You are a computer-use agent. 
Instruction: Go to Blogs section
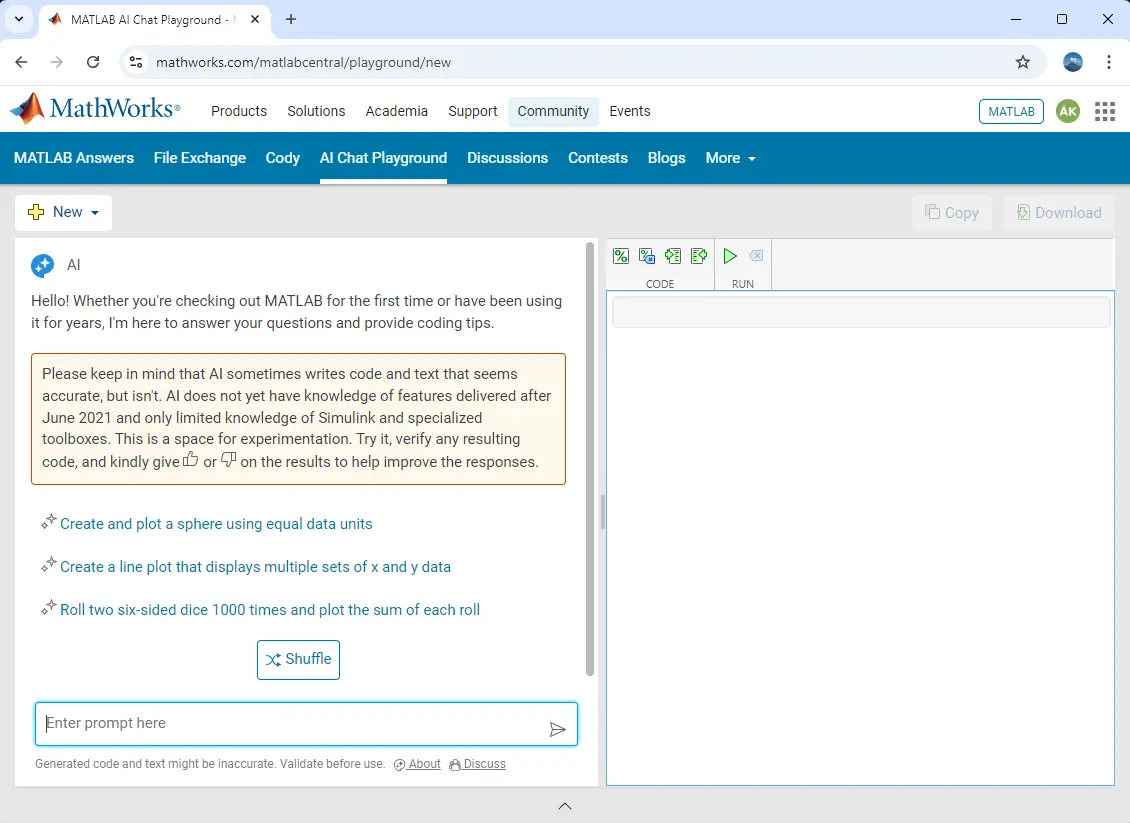666,158
